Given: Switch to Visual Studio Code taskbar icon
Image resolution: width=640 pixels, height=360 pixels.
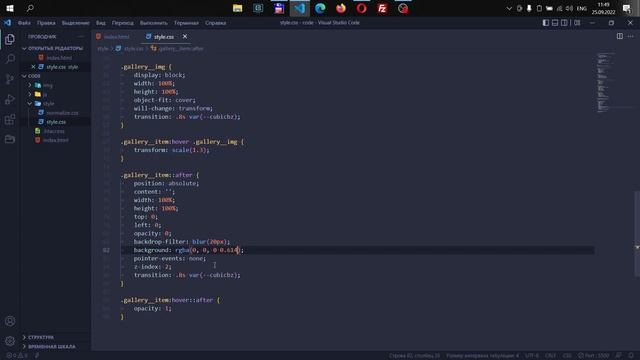Looking at the screenshot, I should (x=300, y=8).
